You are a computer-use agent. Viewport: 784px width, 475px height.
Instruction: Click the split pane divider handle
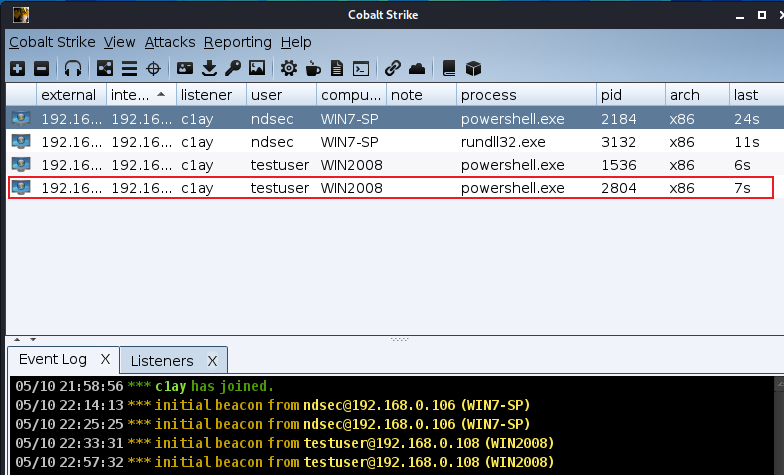pyautogui.click(x=400, y=339)
